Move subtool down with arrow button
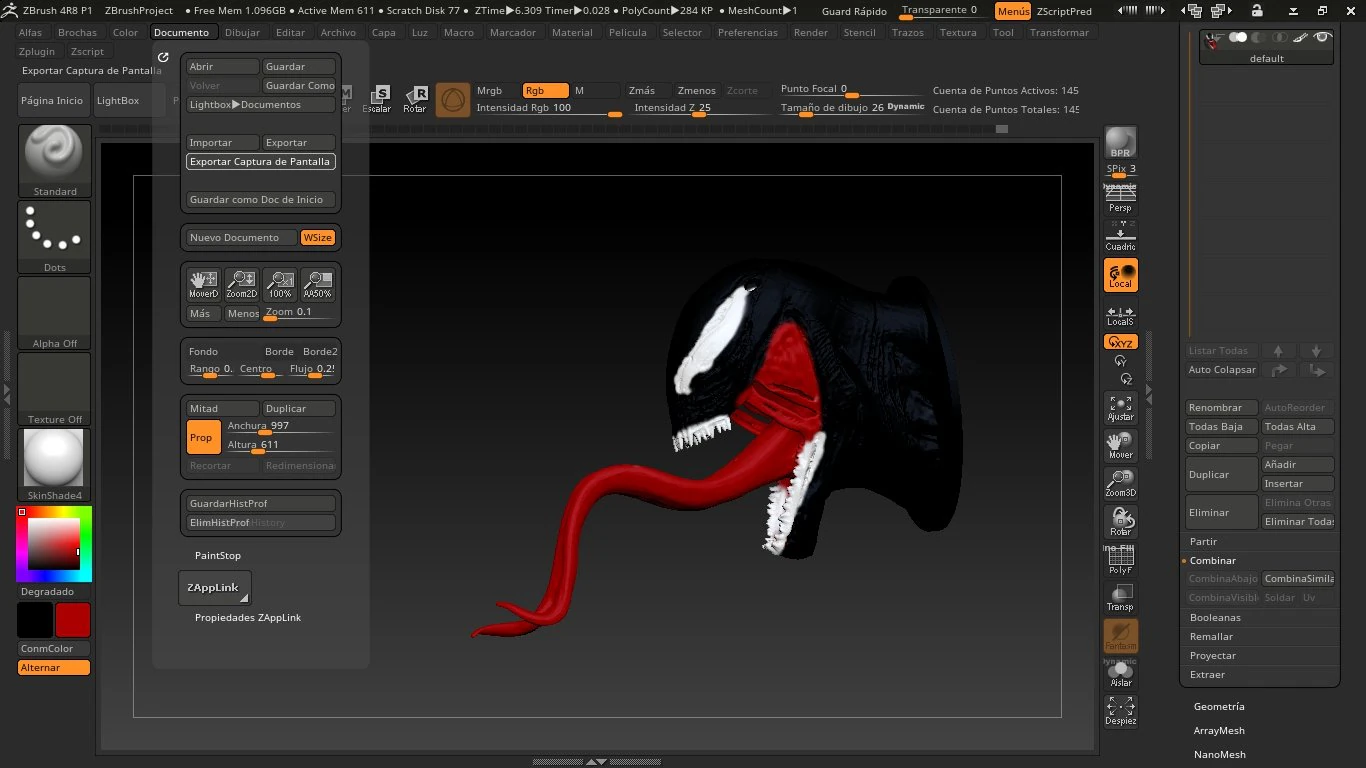1366x768 pixels. 1316,351
